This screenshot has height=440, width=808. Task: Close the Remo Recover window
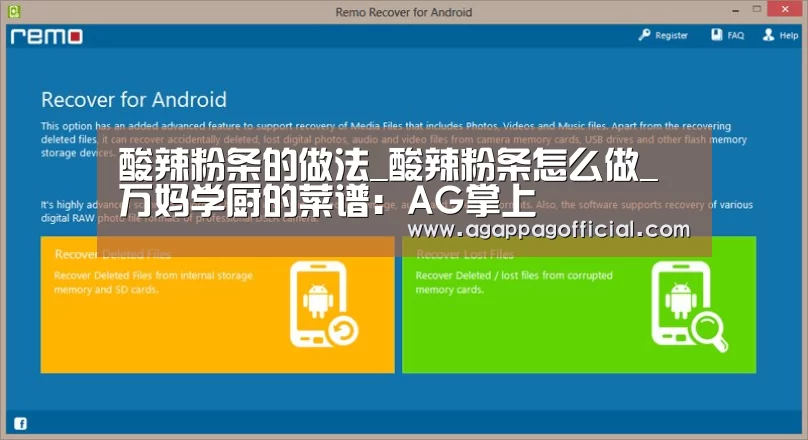click(785, 9)
